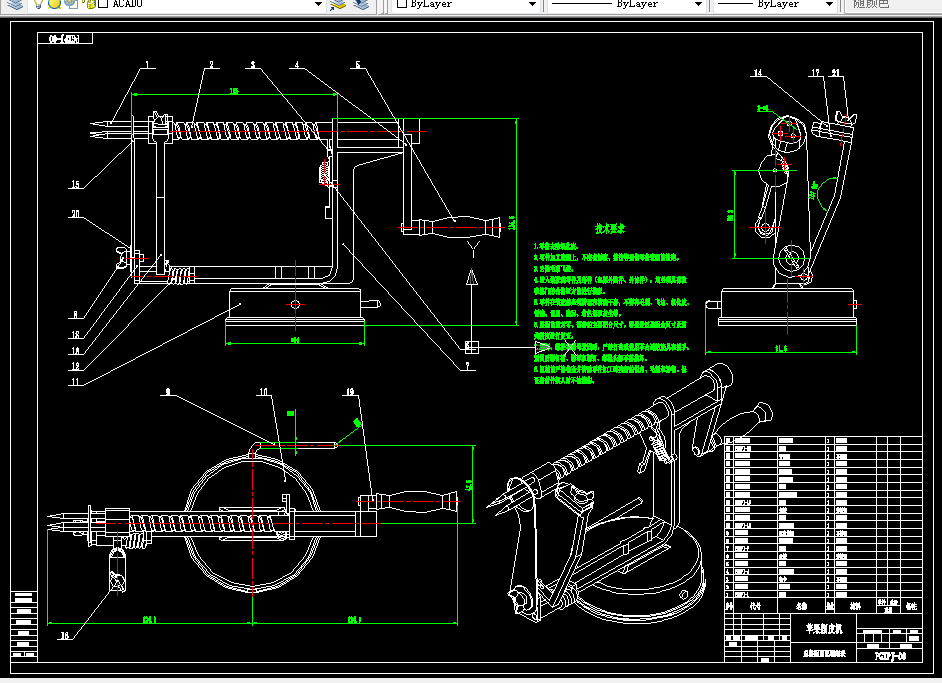Toggle viewport freeze icon for ACAD0 layer
The height and width of the screenshot is (683, 942).
[71, 4]
